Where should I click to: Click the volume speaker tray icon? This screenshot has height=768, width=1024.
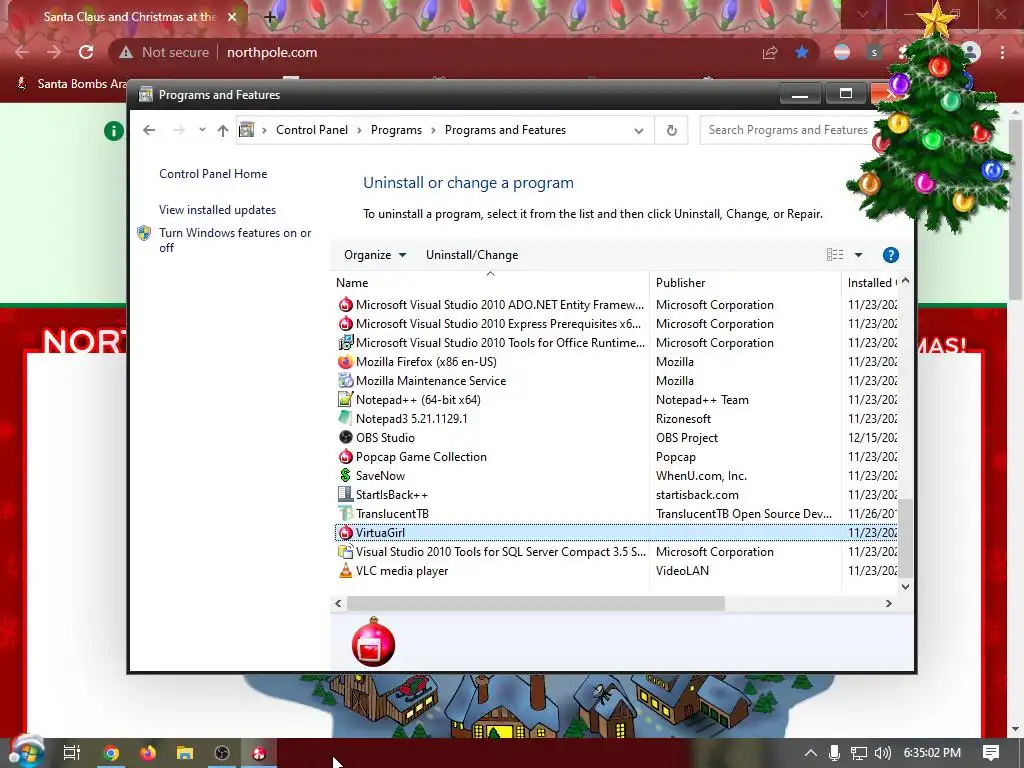[x=882, y=753]
